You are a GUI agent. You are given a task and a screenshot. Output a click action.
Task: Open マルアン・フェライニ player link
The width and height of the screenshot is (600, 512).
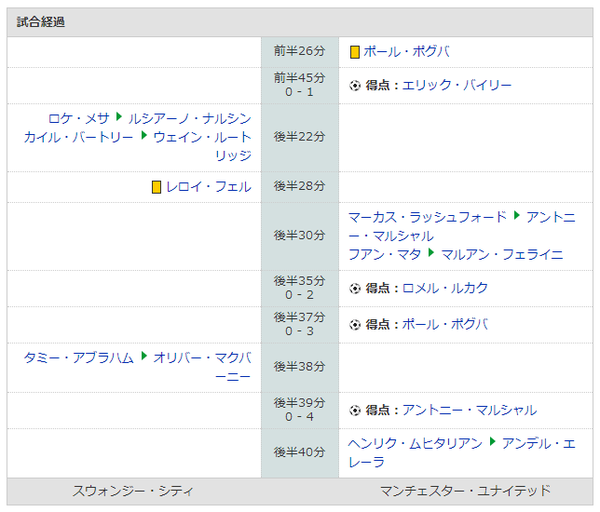502,254
